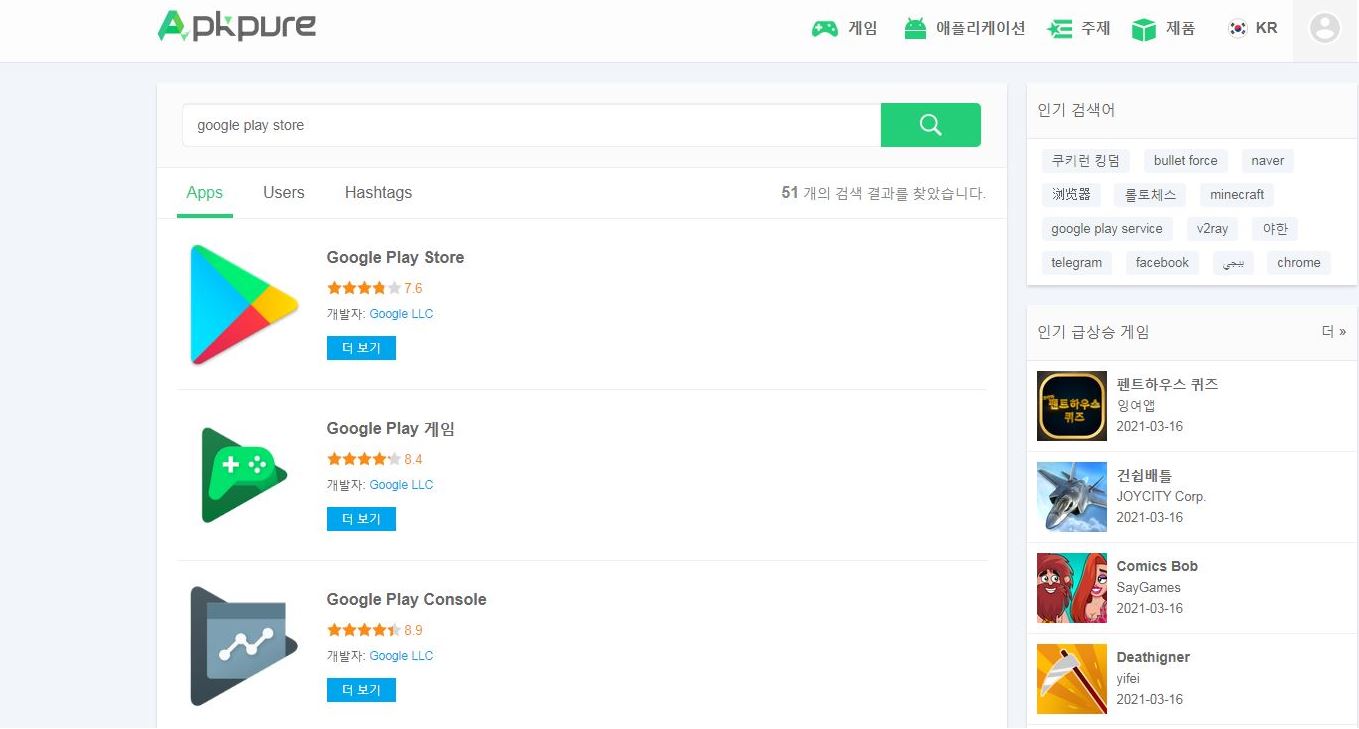The width and height of the screenshot is (1359, 729).
Task: Open Google LLC developer link under Google Play Console
Action: (401, 656)
